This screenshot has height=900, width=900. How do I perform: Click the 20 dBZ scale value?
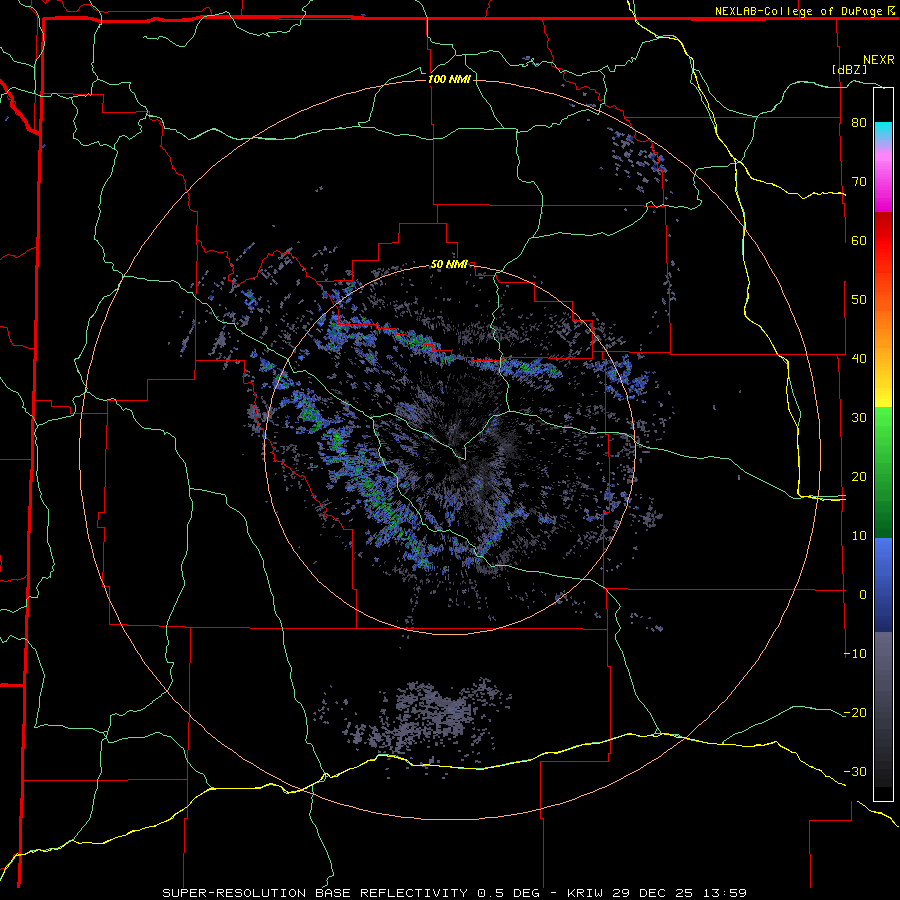[x=859, y=477]
